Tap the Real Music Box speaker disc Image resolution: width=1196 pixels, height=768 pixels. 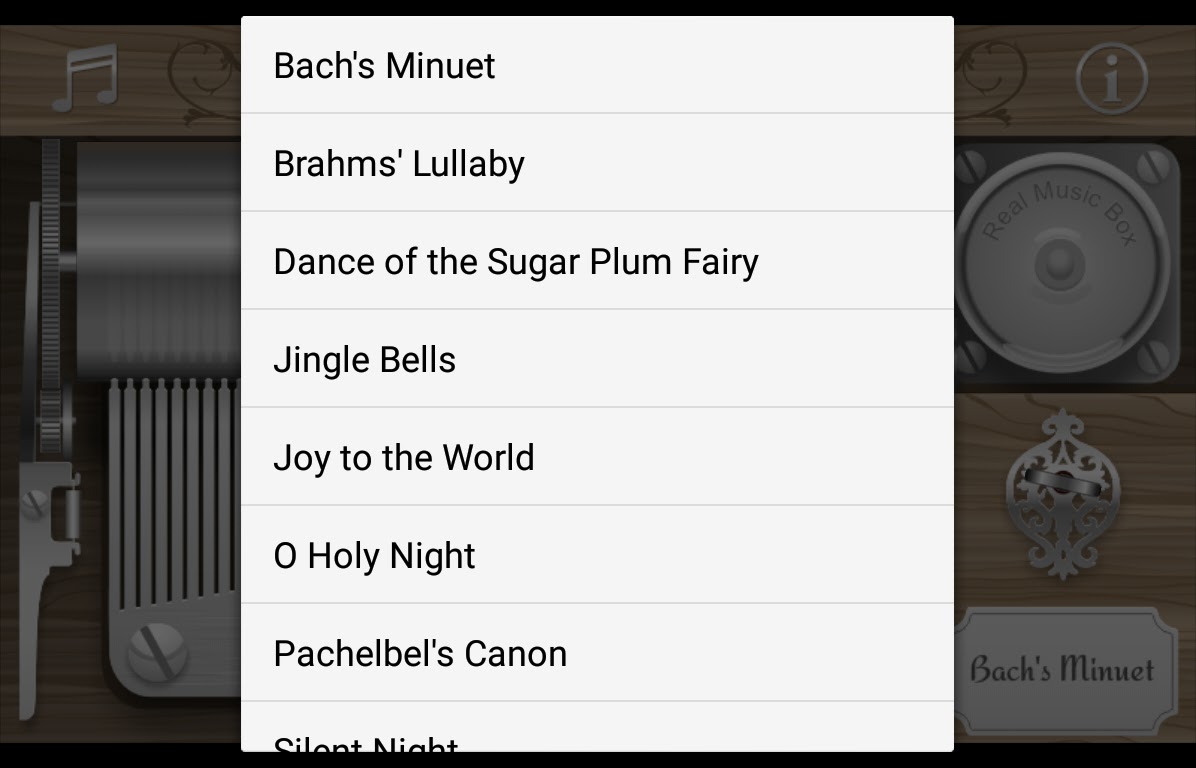click(1059, 262)
